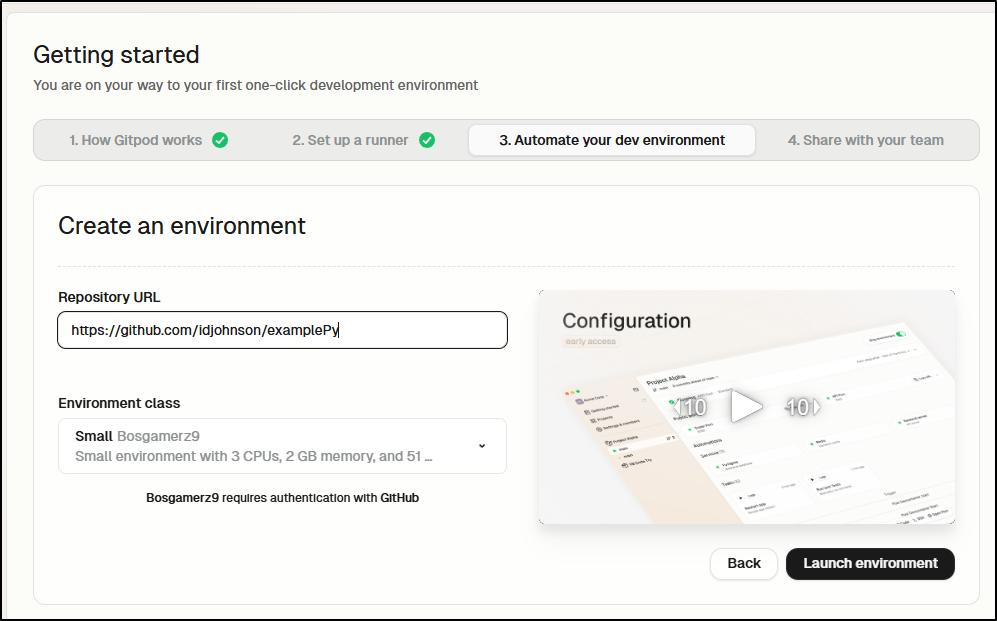The image size is (997, 621).
Task: Select Automate your dev environment step
Action: click(x=612, y=140)
